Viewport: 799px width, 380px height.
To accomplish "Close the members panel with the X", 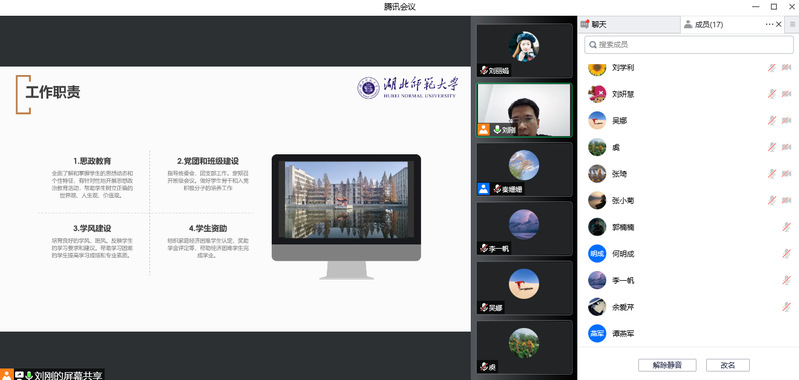I will pos(779,24).
